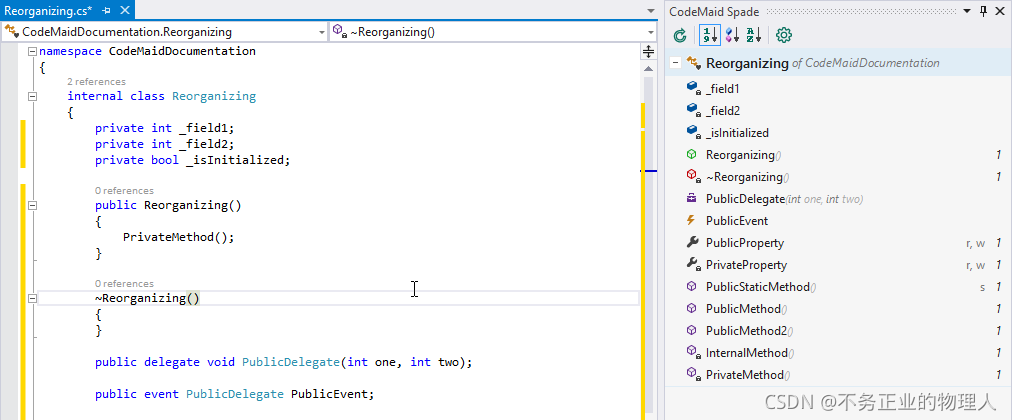Select _isInitialized field icon in Spade
The image size is (1012, 420).
[x=693, y=132]
